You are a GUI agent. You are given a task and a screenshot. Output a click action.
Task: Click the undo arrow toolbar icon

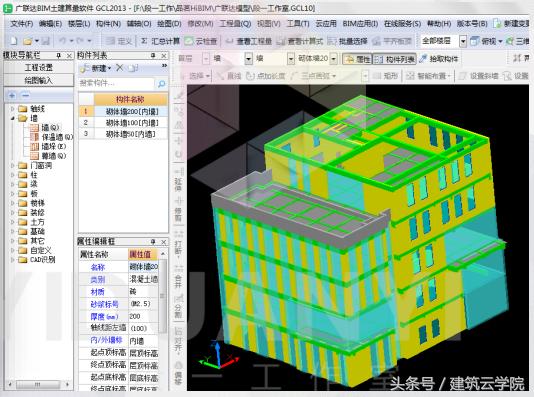[63, 41]
